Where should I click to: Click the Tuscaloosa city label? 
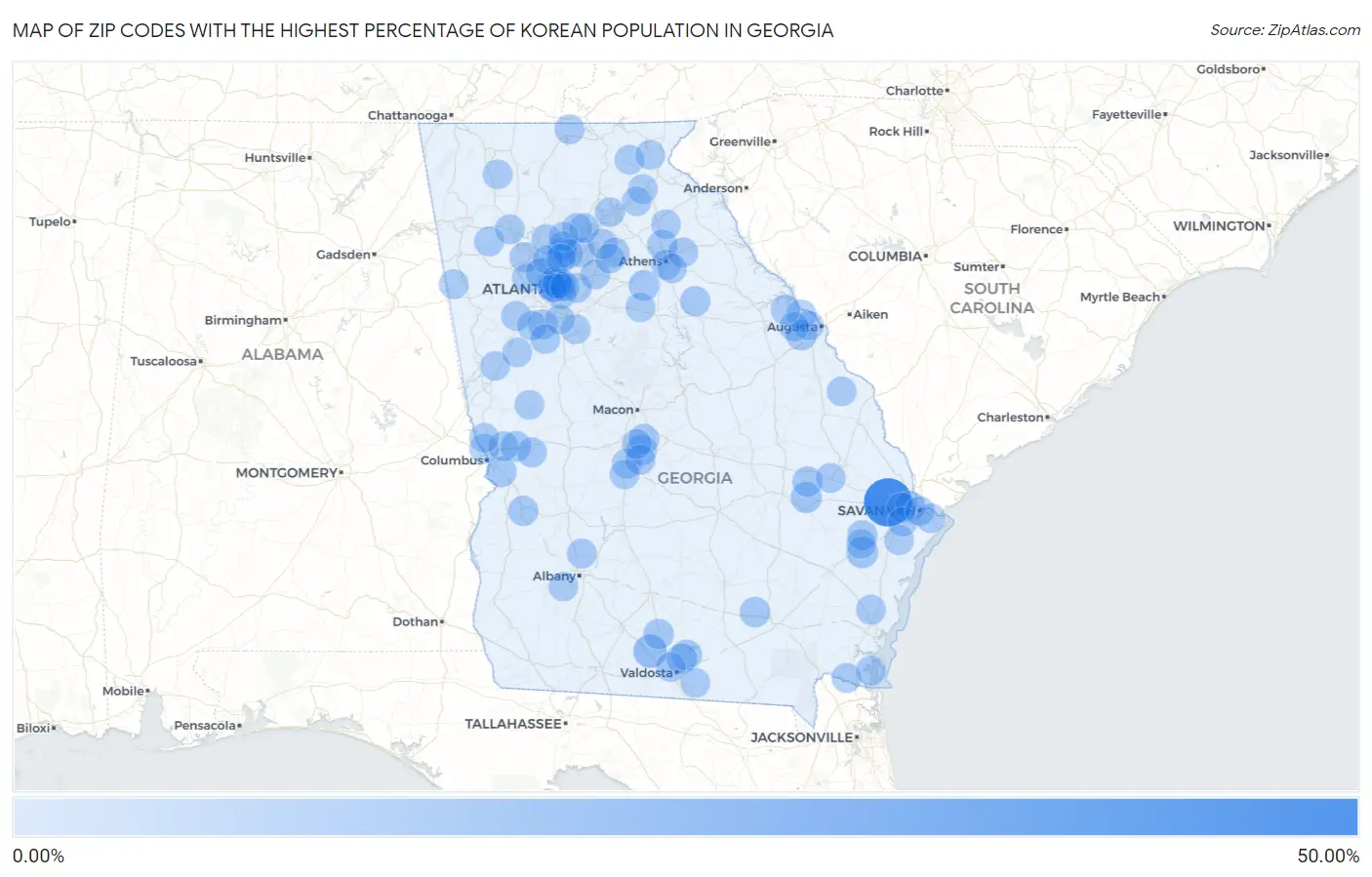[x=164, y=361]
